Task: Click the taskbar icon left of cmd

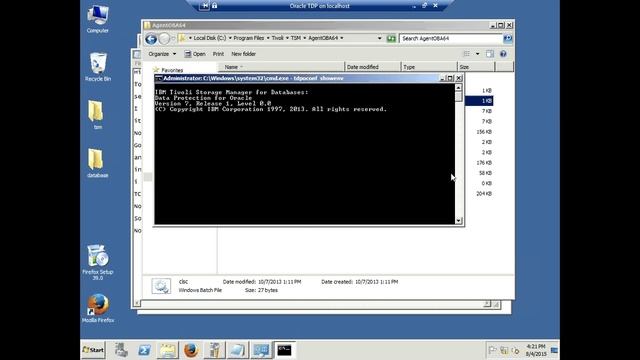Action: click(261, 350)
